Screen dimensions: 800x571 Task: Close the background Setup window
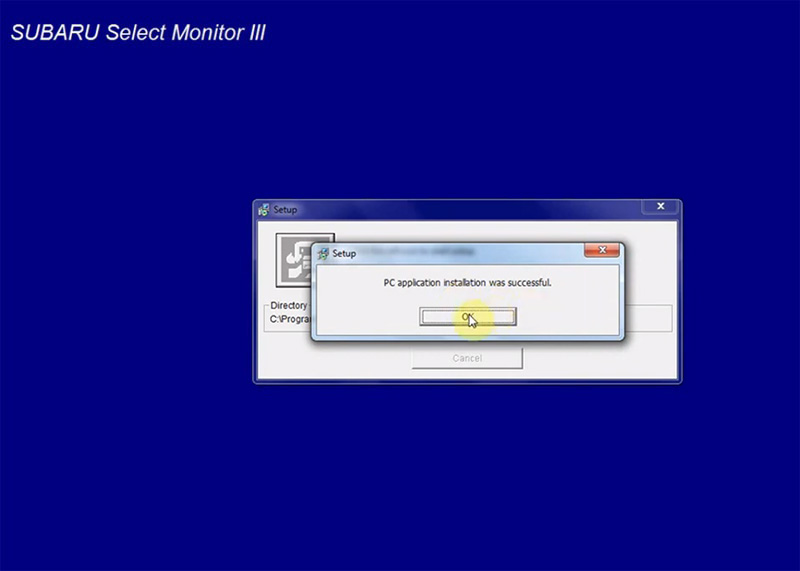coord(661,206)
